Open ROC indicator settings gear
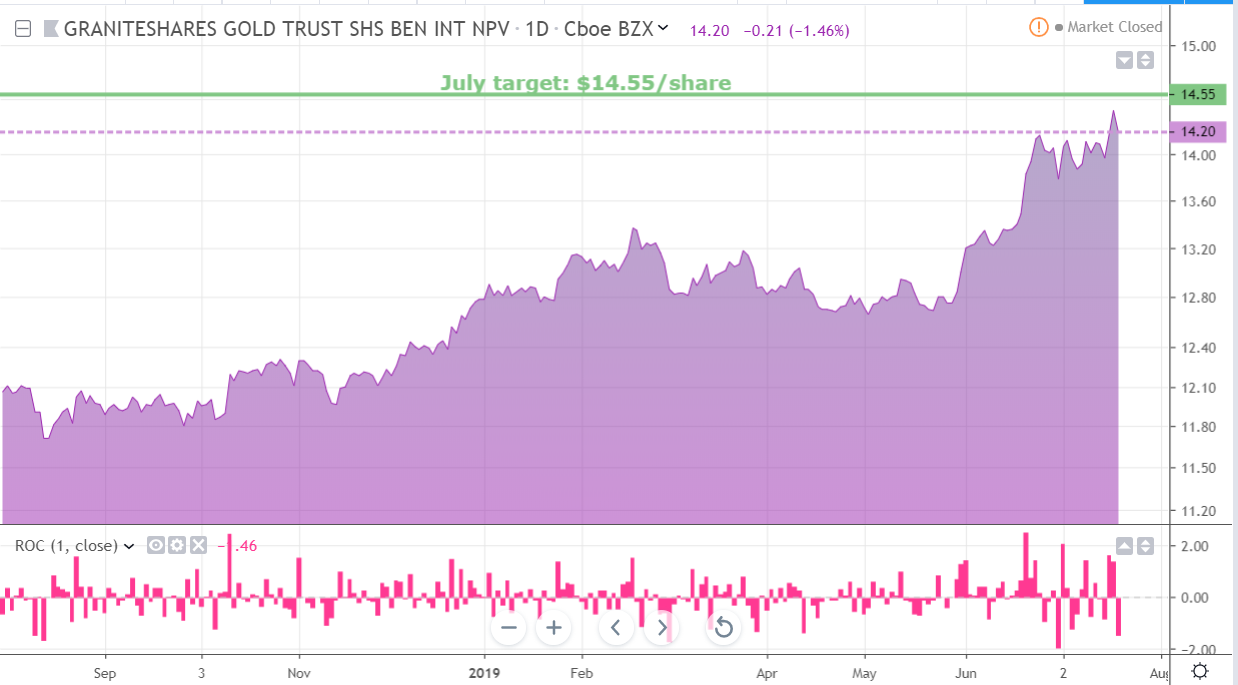 coord(177,545)
